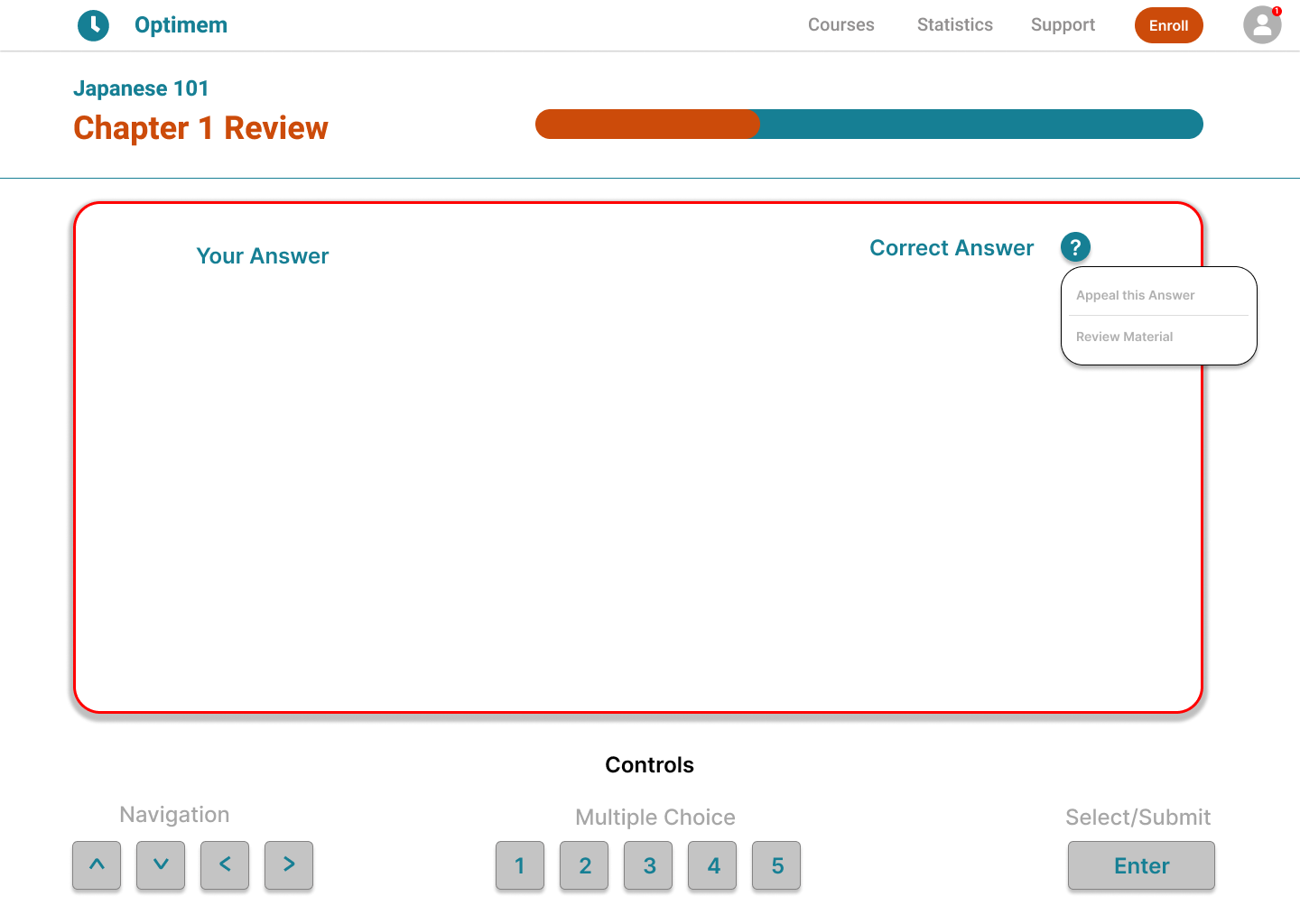Click the question mark help icon
1300x924 pixels.
[x=1075, y=247]
